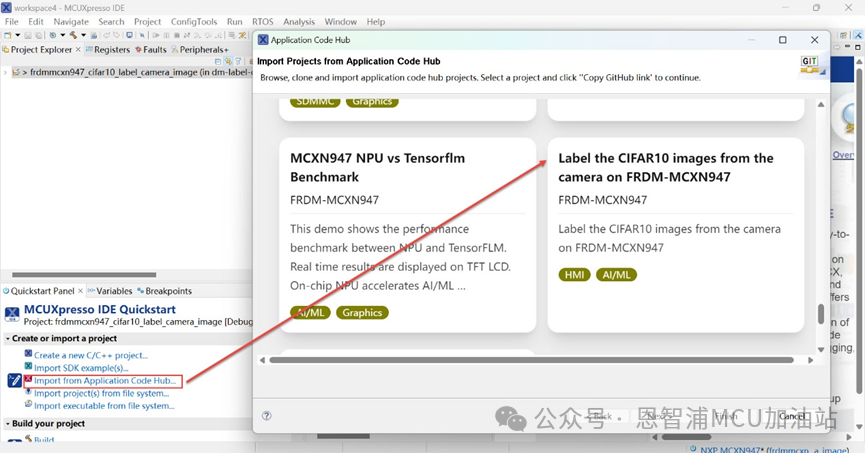This screenshot has width=865, height=453.
Task: Open the dropdown arrow next to the hammer icon
Action: pos(83,35)
